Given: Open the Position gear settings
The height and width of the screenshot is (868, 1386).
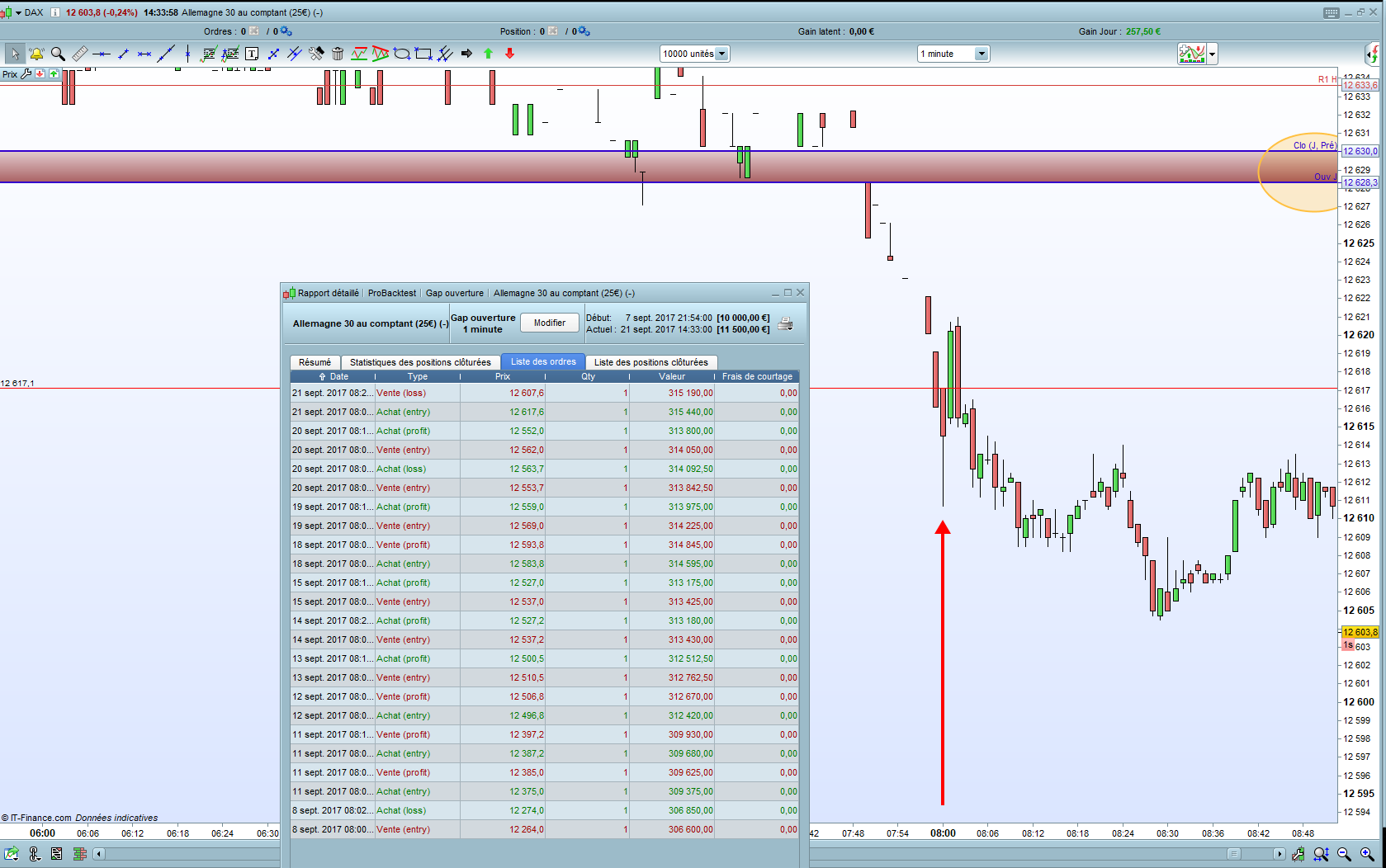Looking at the screenshot, I should tap(584, 31).
